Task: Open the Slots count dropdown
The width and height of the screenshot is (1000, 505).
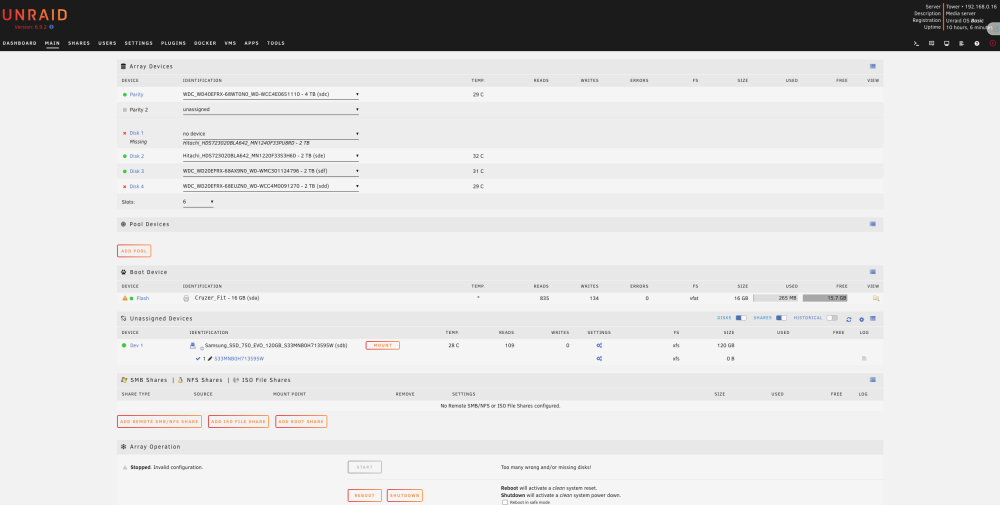Action: click(x=198, y=202)
